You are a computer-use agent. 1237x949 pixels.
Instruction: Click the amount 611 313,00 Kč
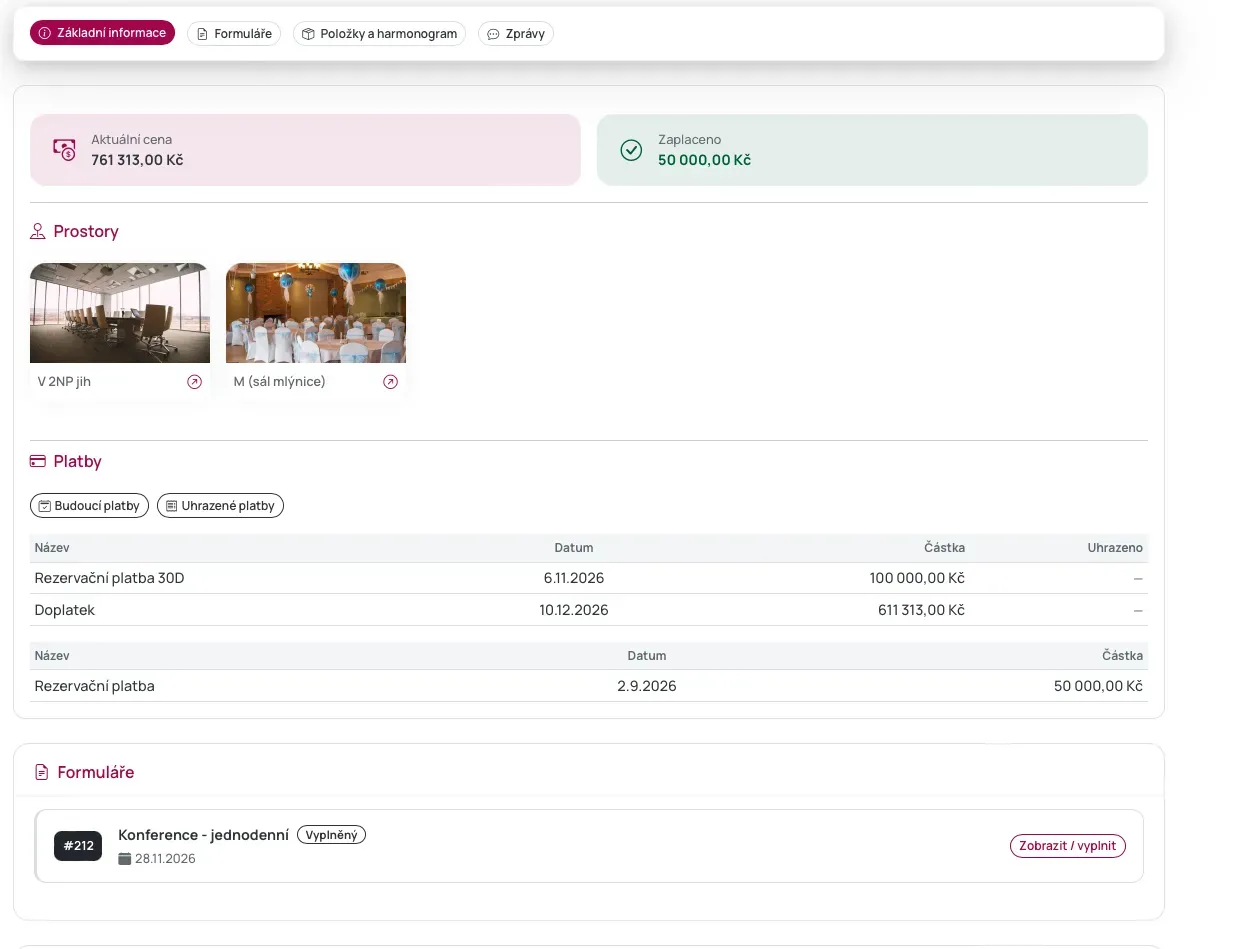click(921, 610)
